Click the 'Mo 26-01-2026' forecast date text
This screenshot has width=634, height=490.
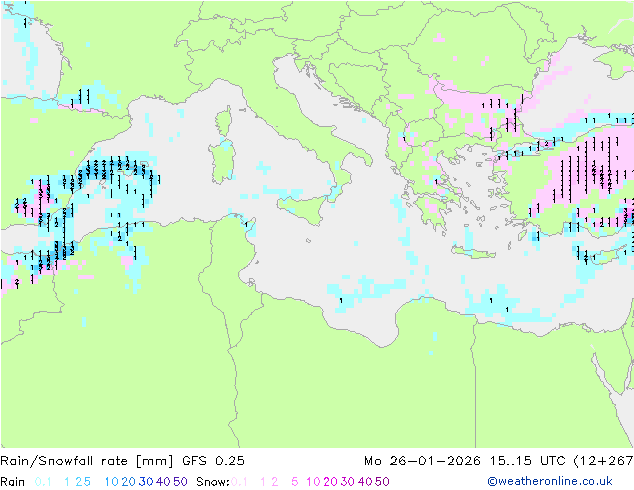point(422,461)
